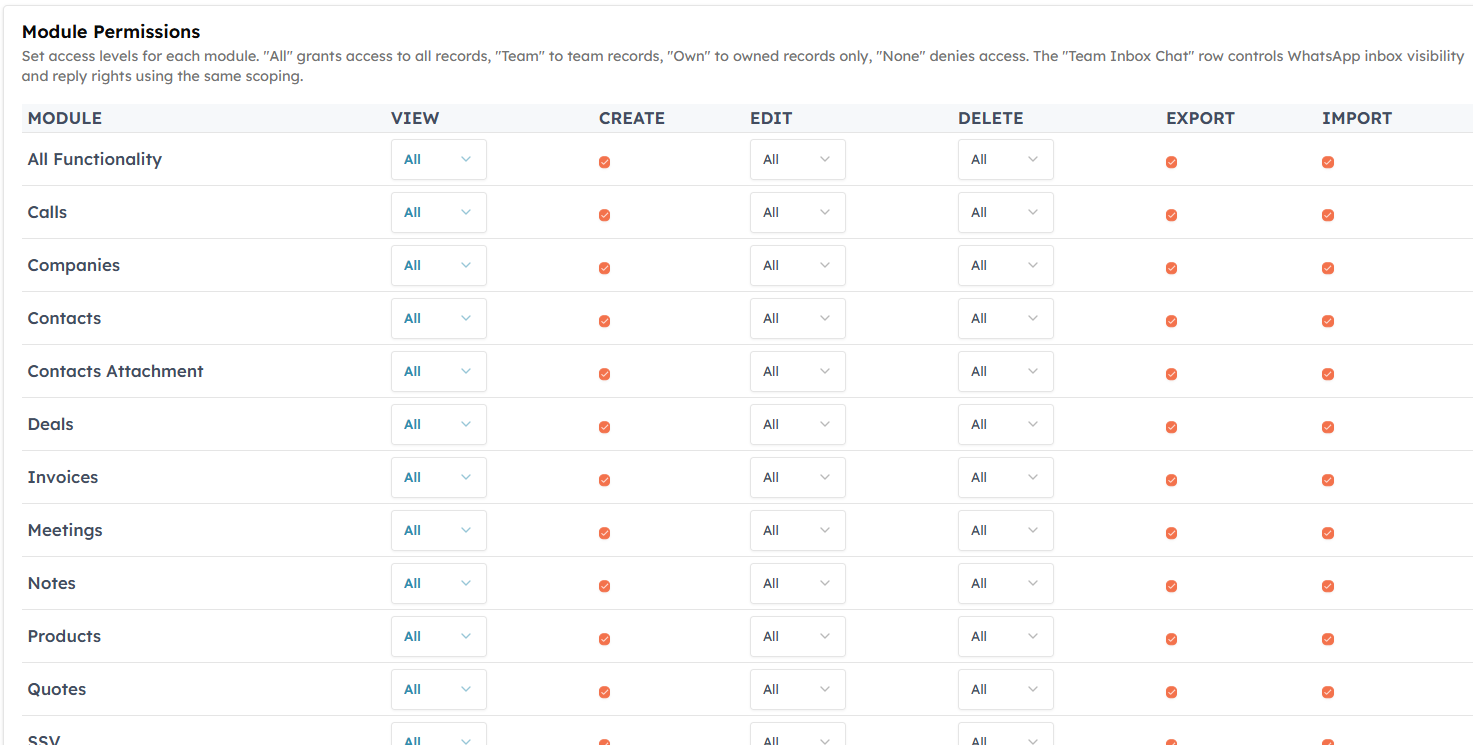Toggle Import checkbox for Contacts
Screen dimensions: 1473x745
coord(1328,321)
